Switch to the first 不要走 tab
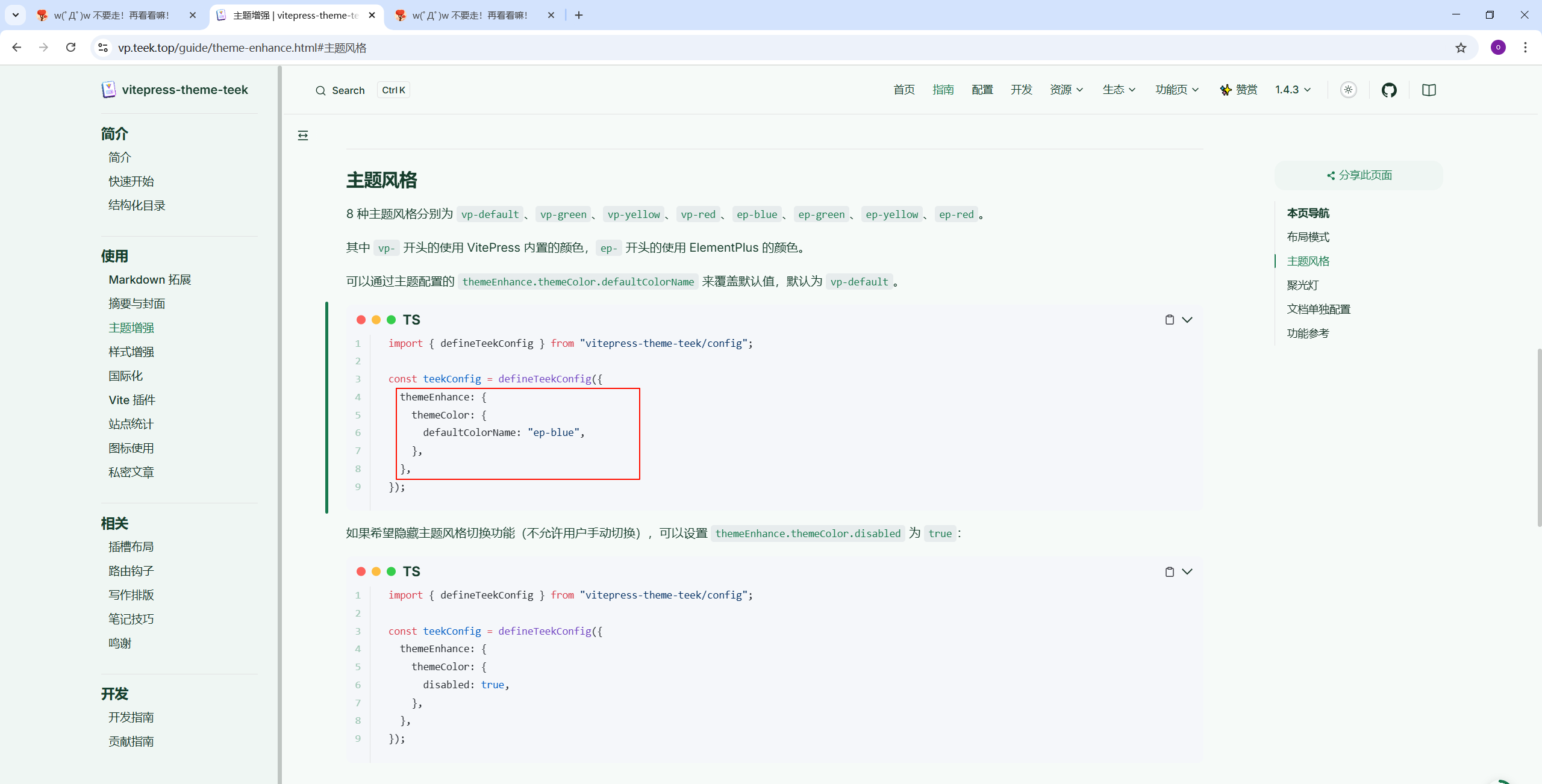 coord(111,15)
